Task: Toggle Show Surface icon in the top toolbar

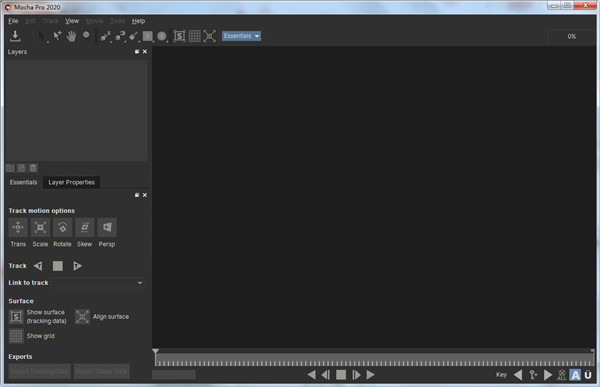Action: click(179, 36)
